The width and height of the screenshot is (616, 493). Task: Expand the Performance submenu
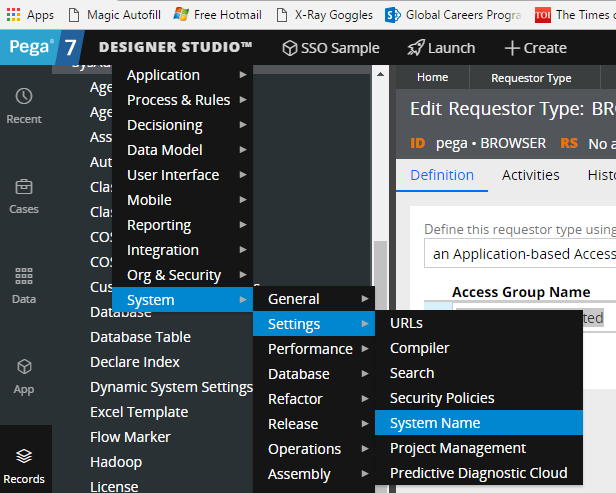[314, 349]
